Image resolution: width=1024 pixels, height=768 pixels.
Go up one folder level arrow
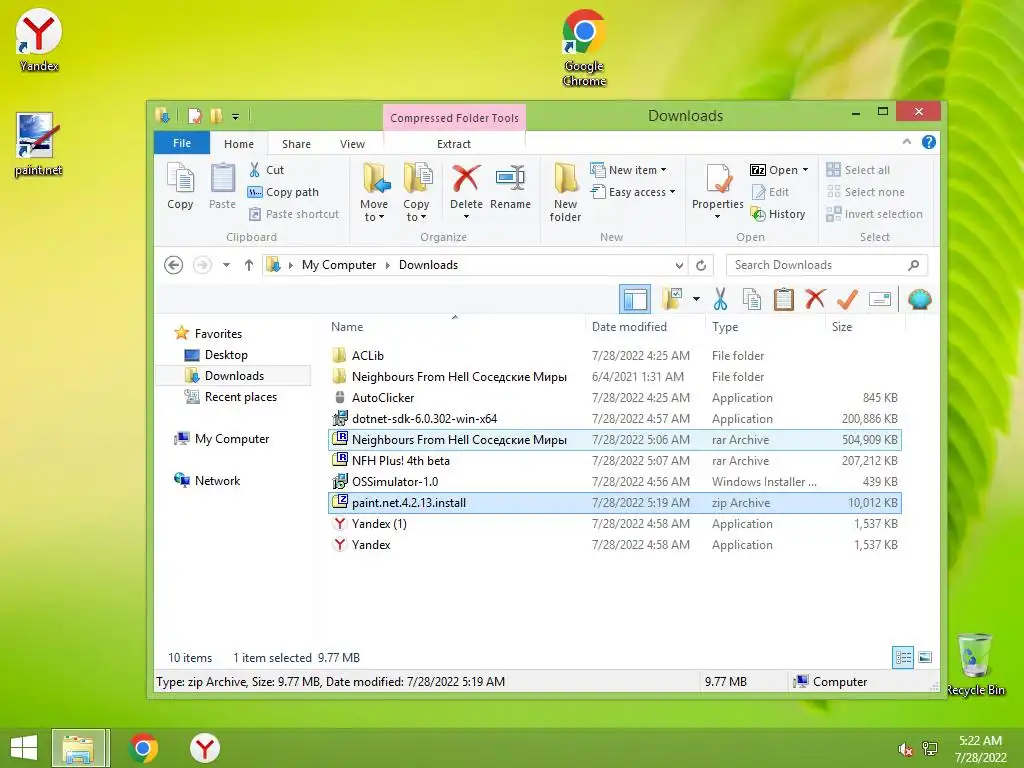click(248, 265)
